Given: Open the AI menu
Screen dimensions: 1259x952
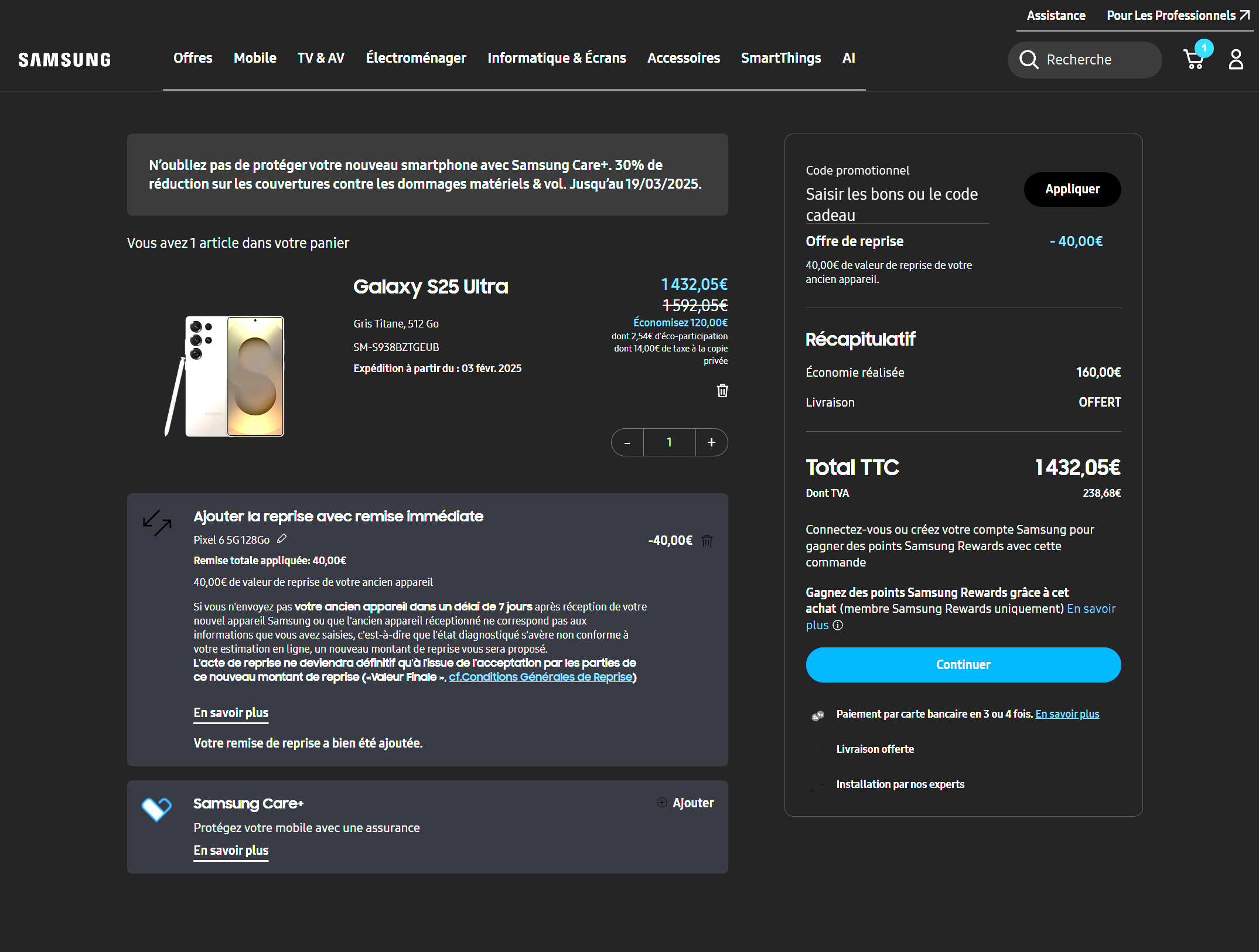Looking at the screenshot, I should pyautogui.click(x=849, y=58).
